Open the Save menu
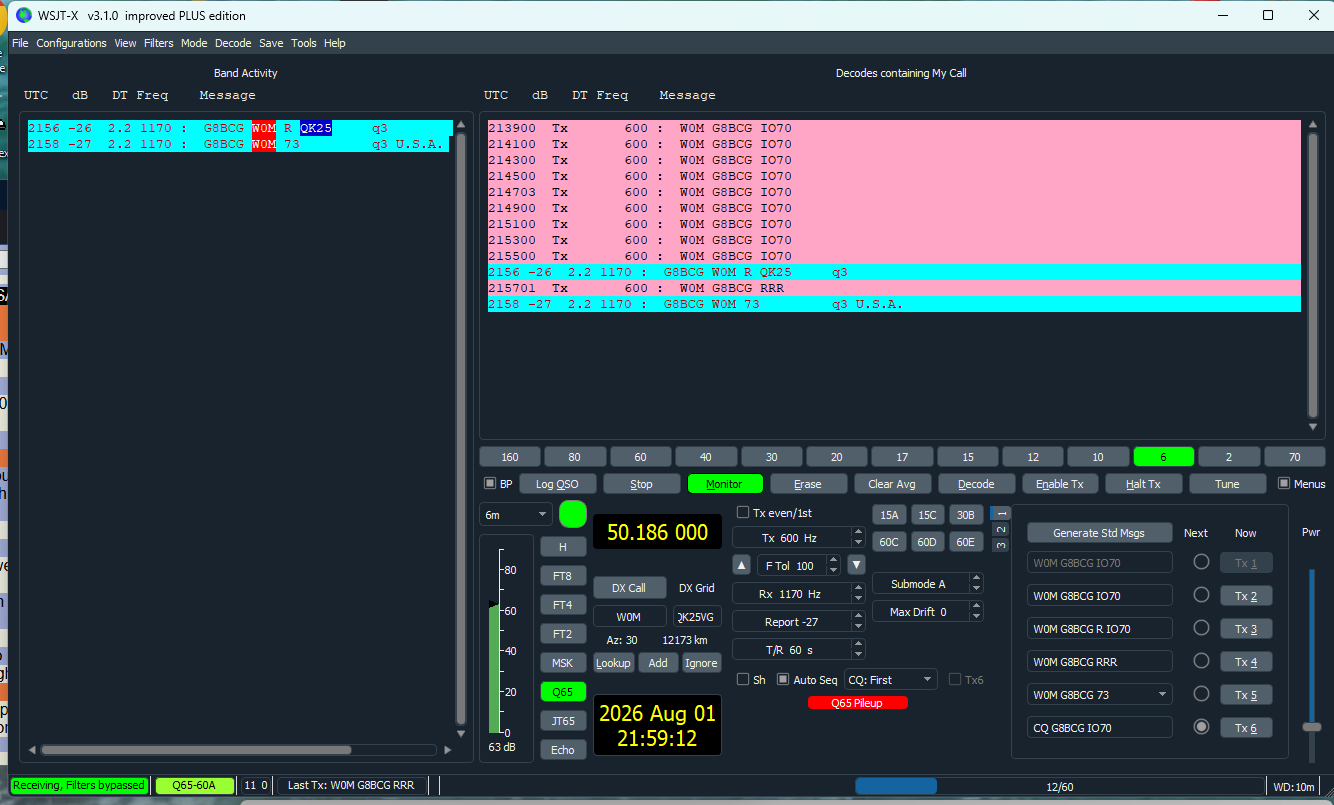Viewport: 1334px width, 805px height. click(x=270, y=43)
